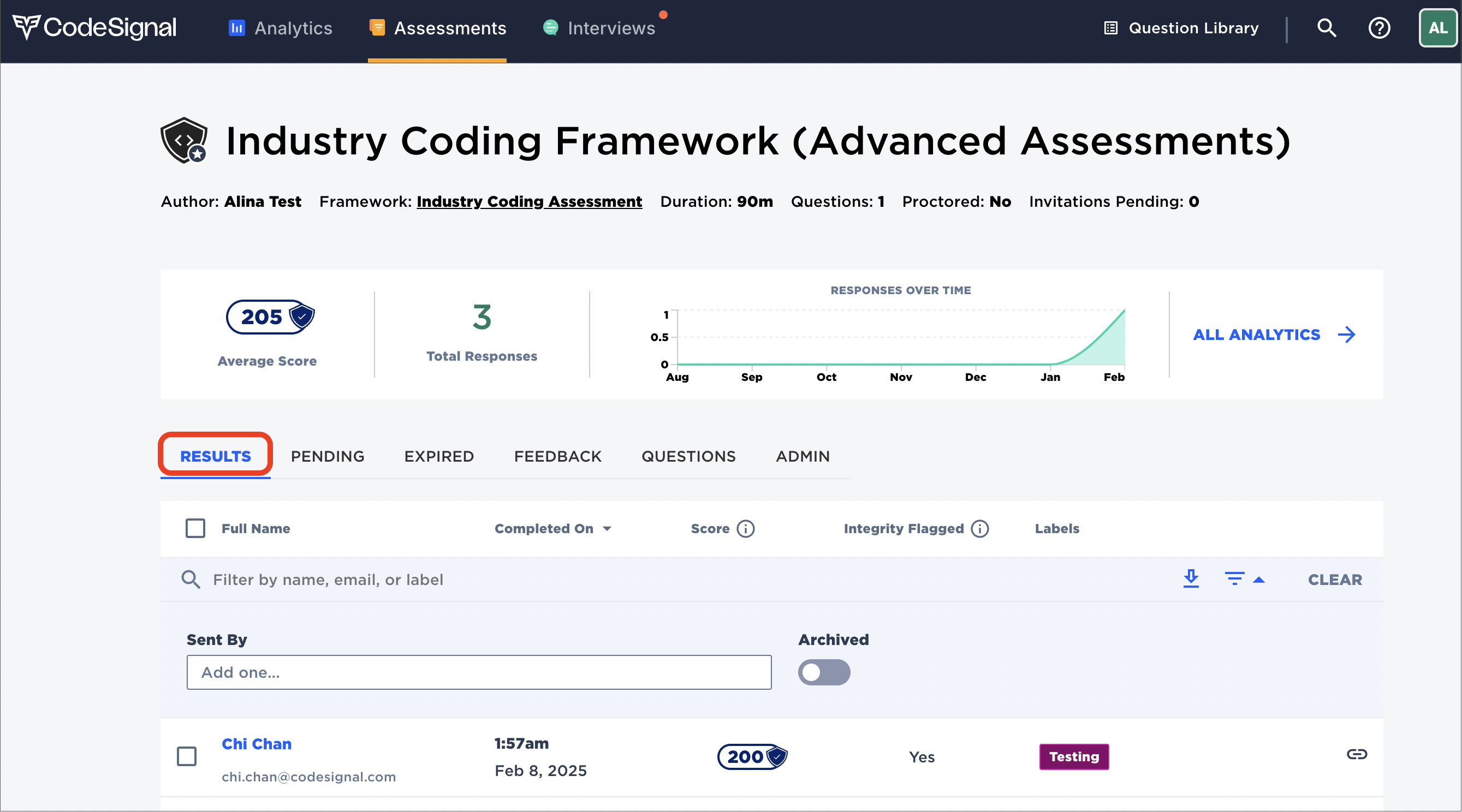Sort by Completed On column
Viewport: 1462px width, 812px height.
552,528
